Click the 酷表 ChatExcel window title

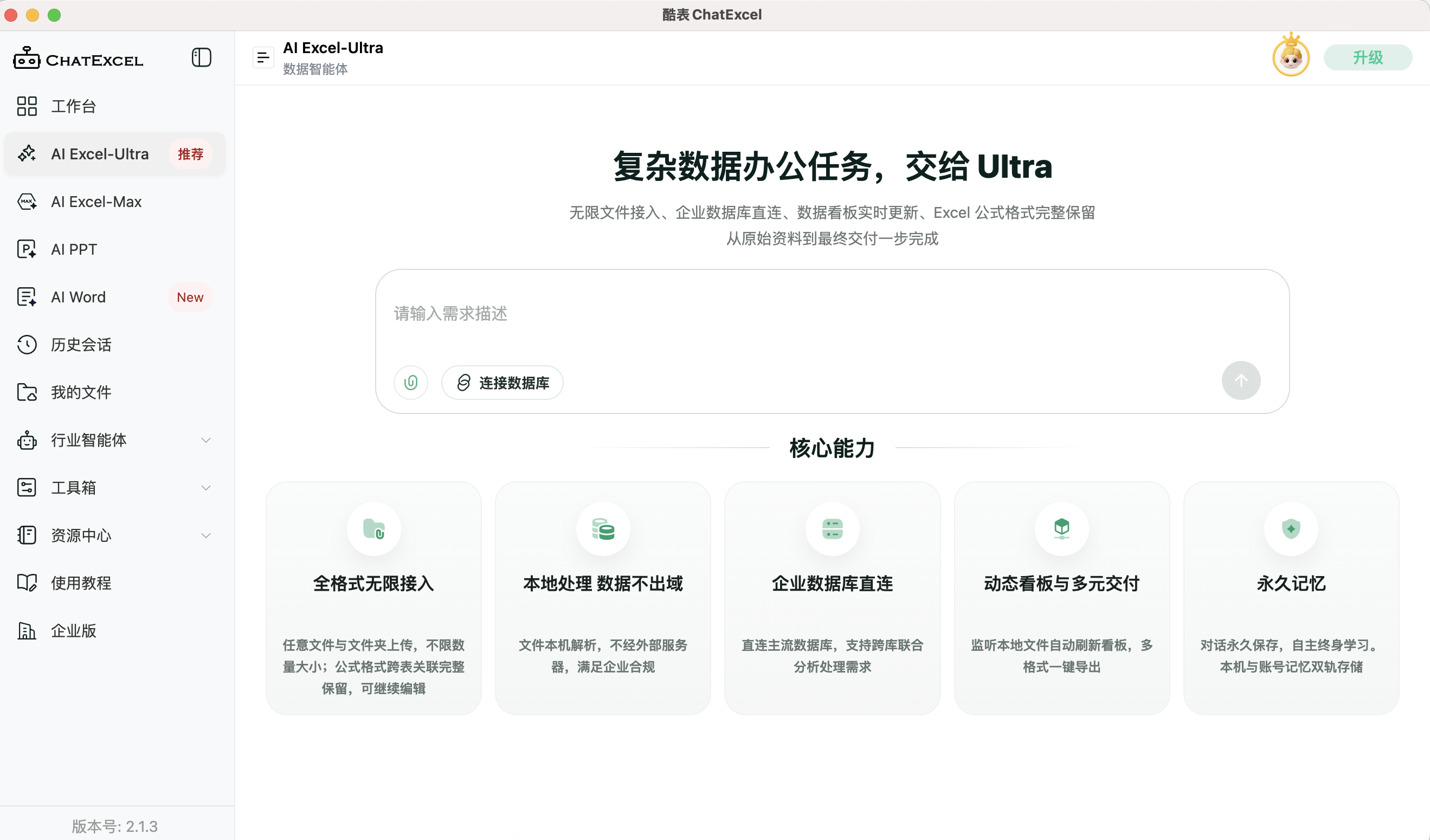(x=712, y=15)
